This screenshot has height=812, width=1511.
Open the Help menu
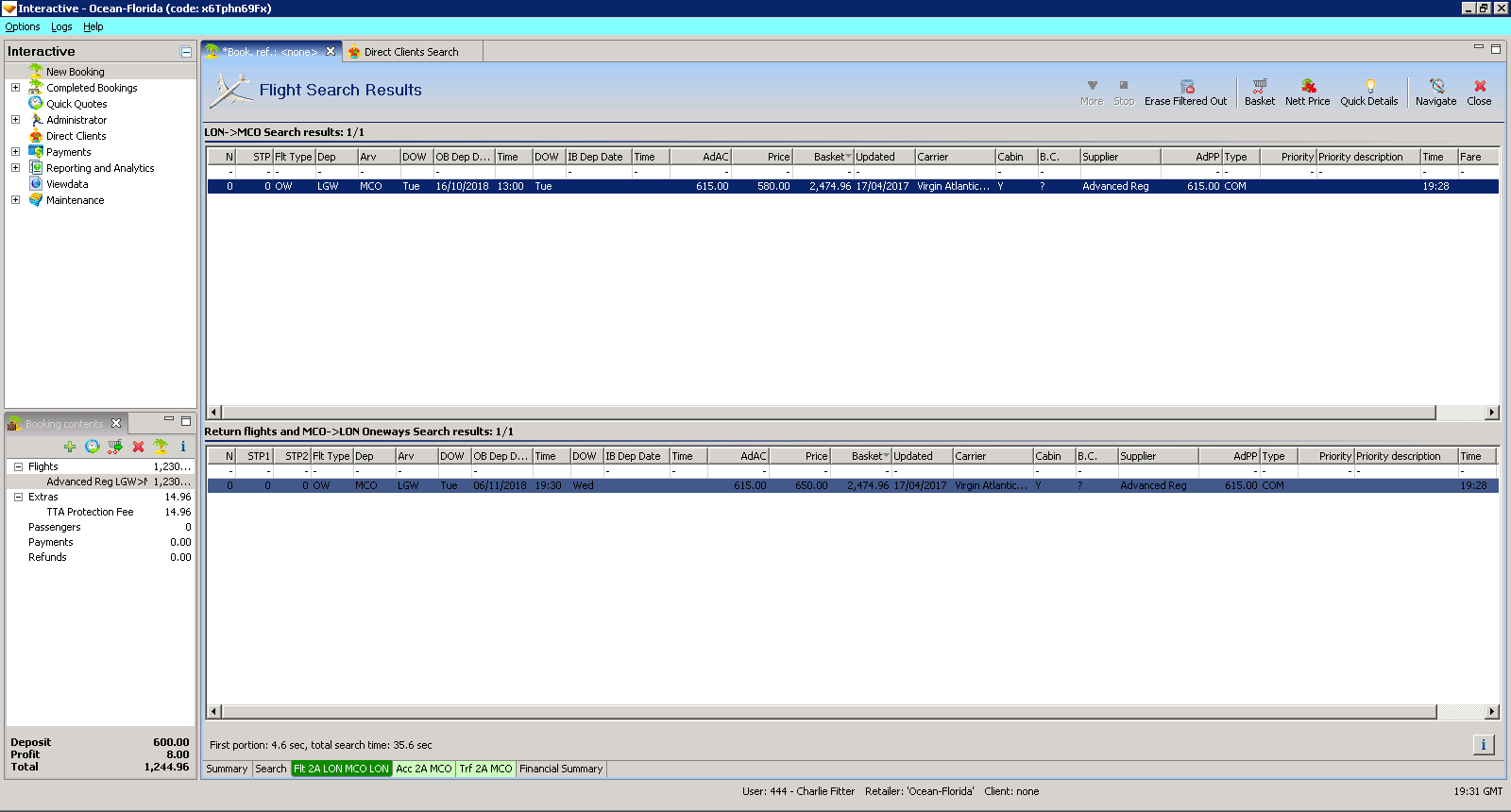(x=93, y=26)
